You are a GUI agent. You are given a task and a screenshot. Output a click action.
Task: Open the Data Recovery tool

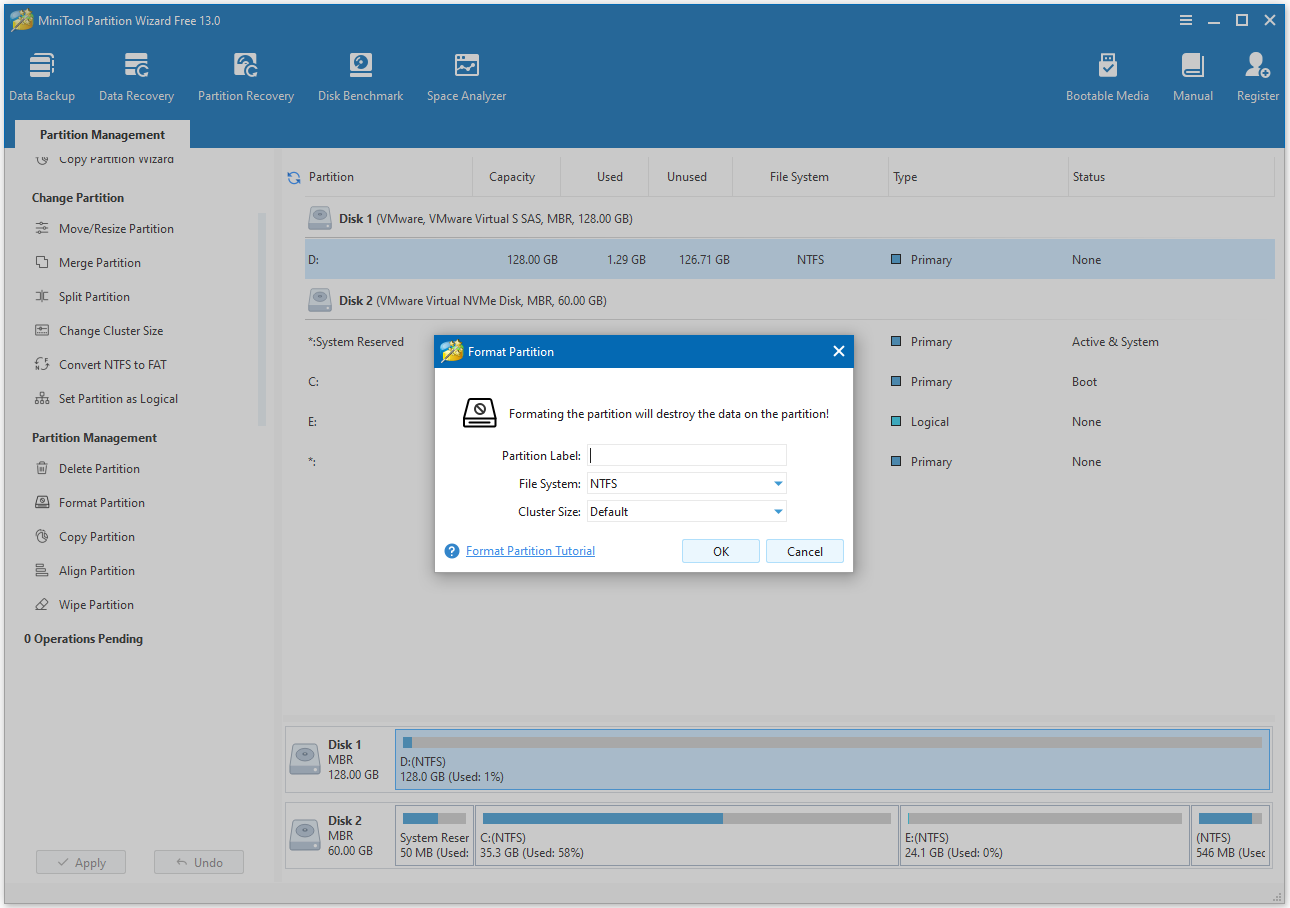[136, 75]
